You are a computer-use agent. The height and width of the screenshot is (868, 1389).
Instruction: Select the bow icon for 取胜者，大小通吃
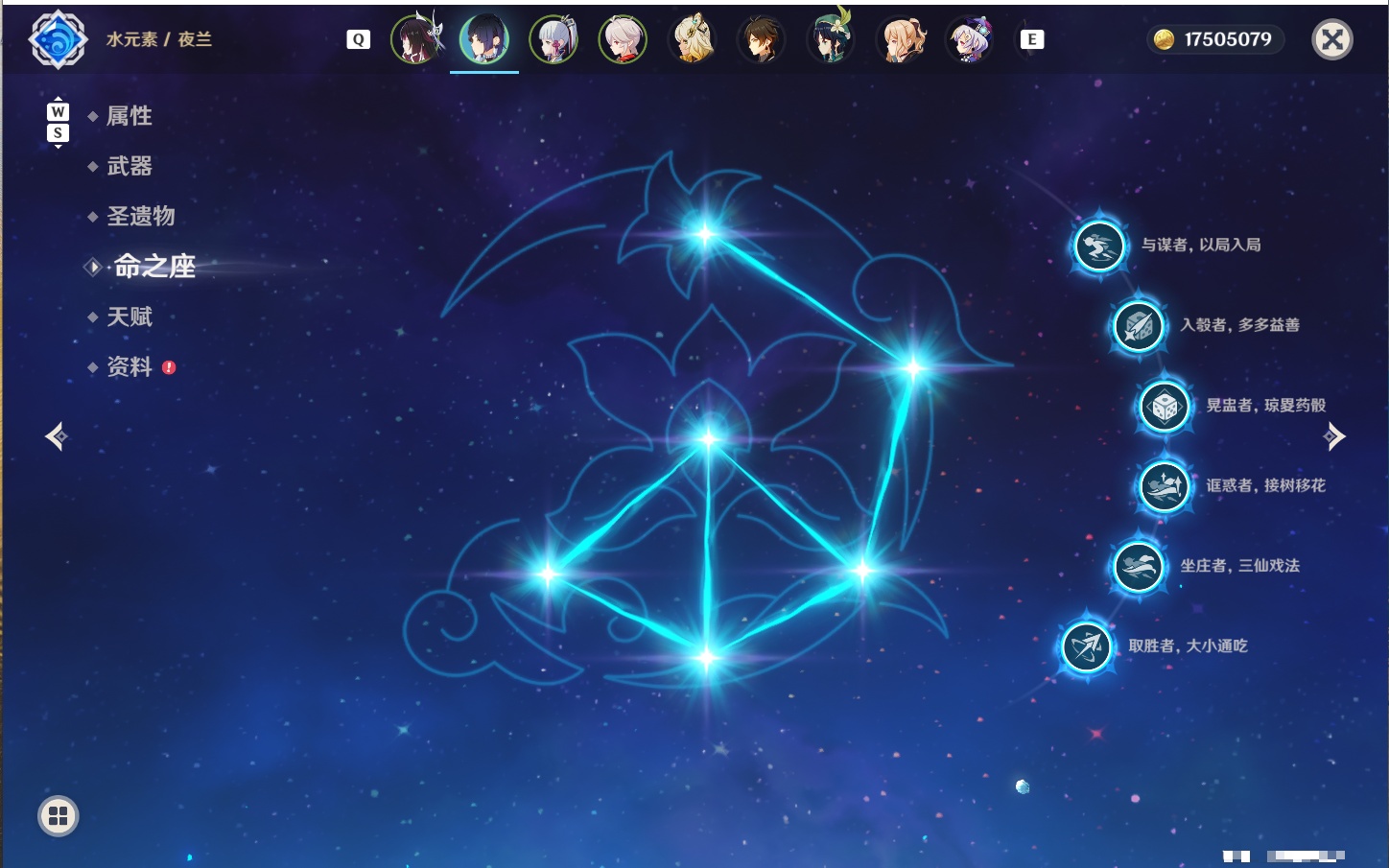(x=1087, y=646)
